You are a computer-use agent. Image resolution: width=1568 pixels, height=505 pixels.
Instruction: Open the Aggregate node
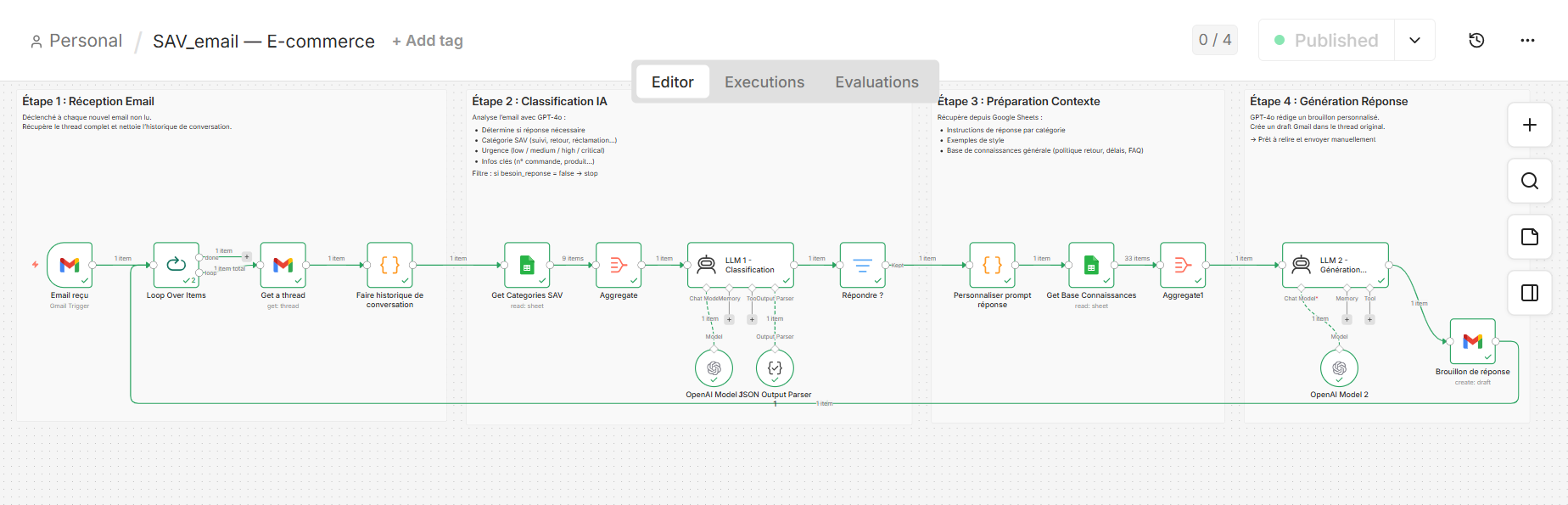619,265
